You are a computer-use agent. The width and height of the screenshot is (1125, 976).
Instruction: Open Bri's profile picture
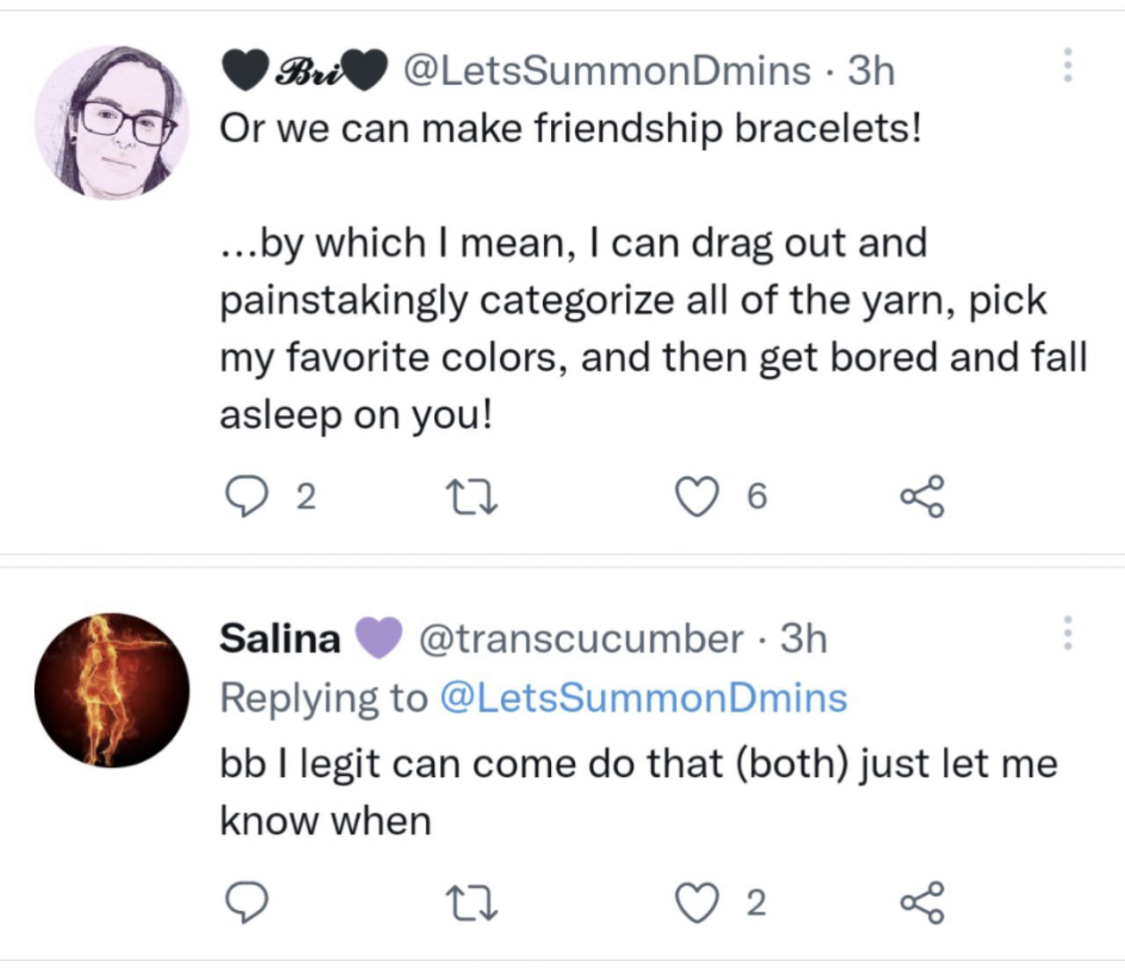pos(111,122)
